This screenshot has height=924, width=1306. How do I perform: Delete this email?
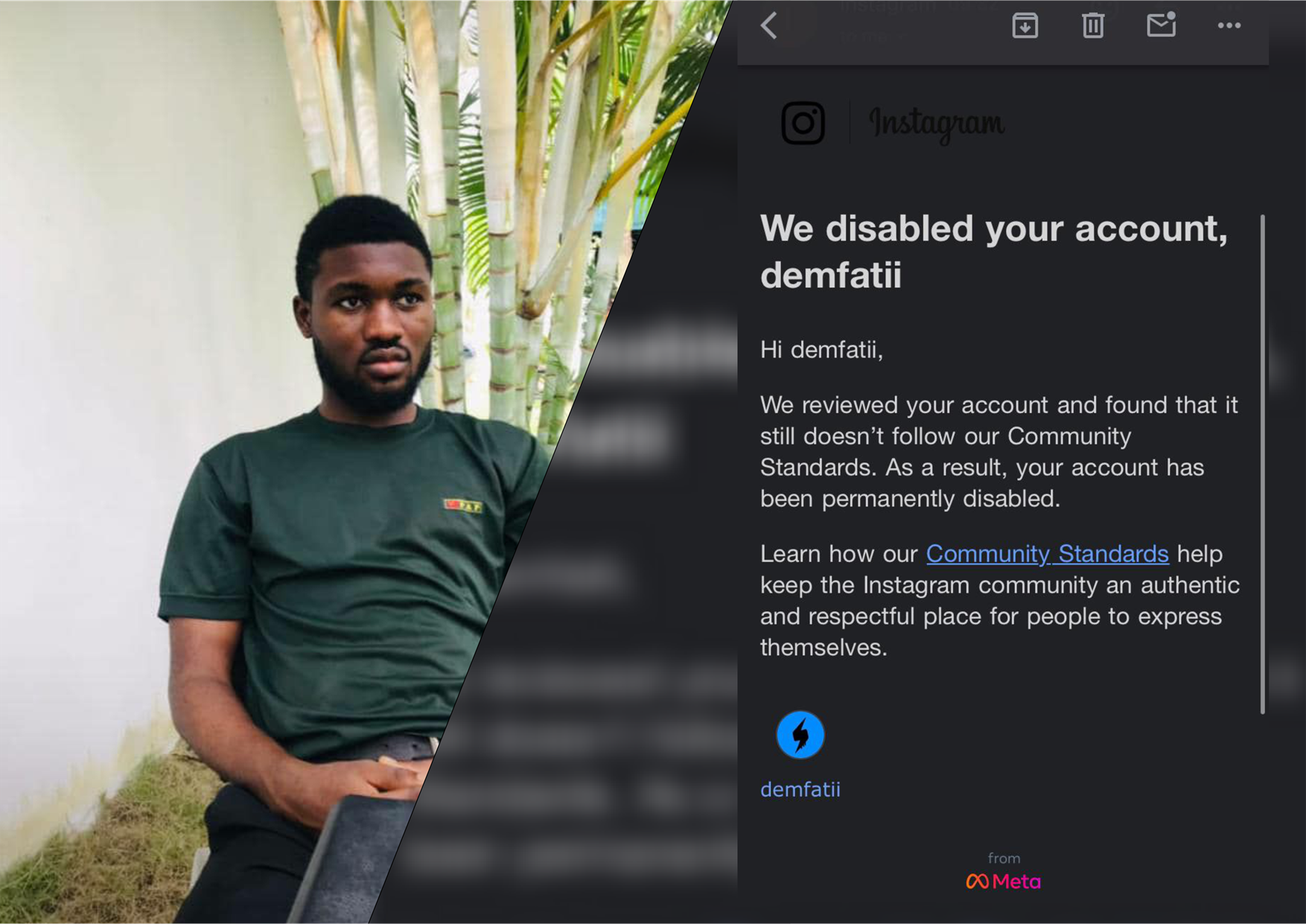(1092, 25)
